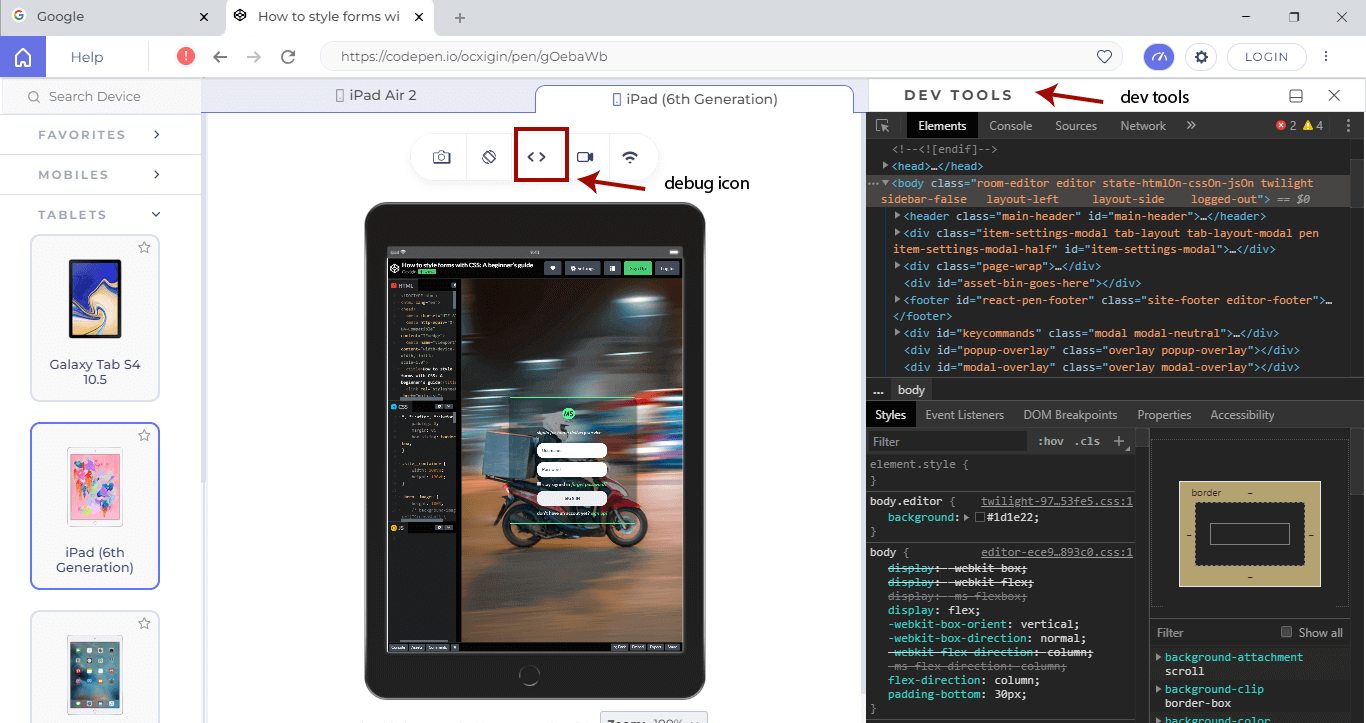Toggle the :hov pseudo-class panel in Styles
This screenshot has width=1366, height=723.
(x=1052, y=441)
